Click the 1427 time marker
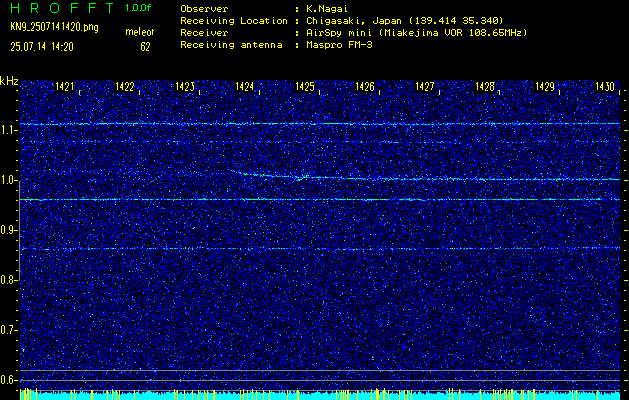 (424, 87)
